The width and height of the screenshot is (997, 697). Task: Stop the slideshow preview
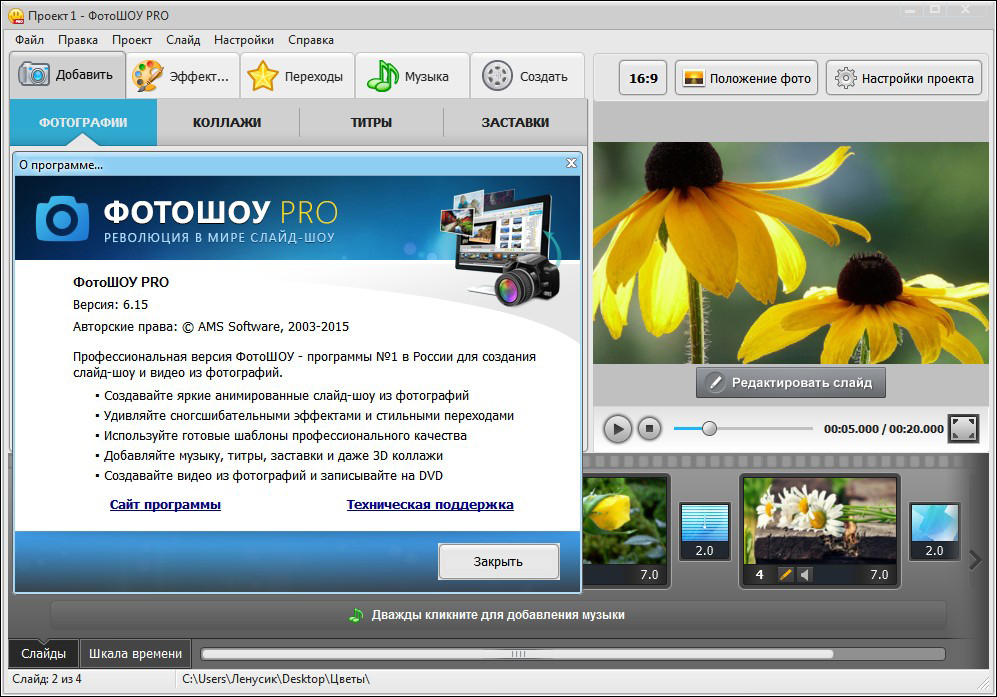click(649, 429)
